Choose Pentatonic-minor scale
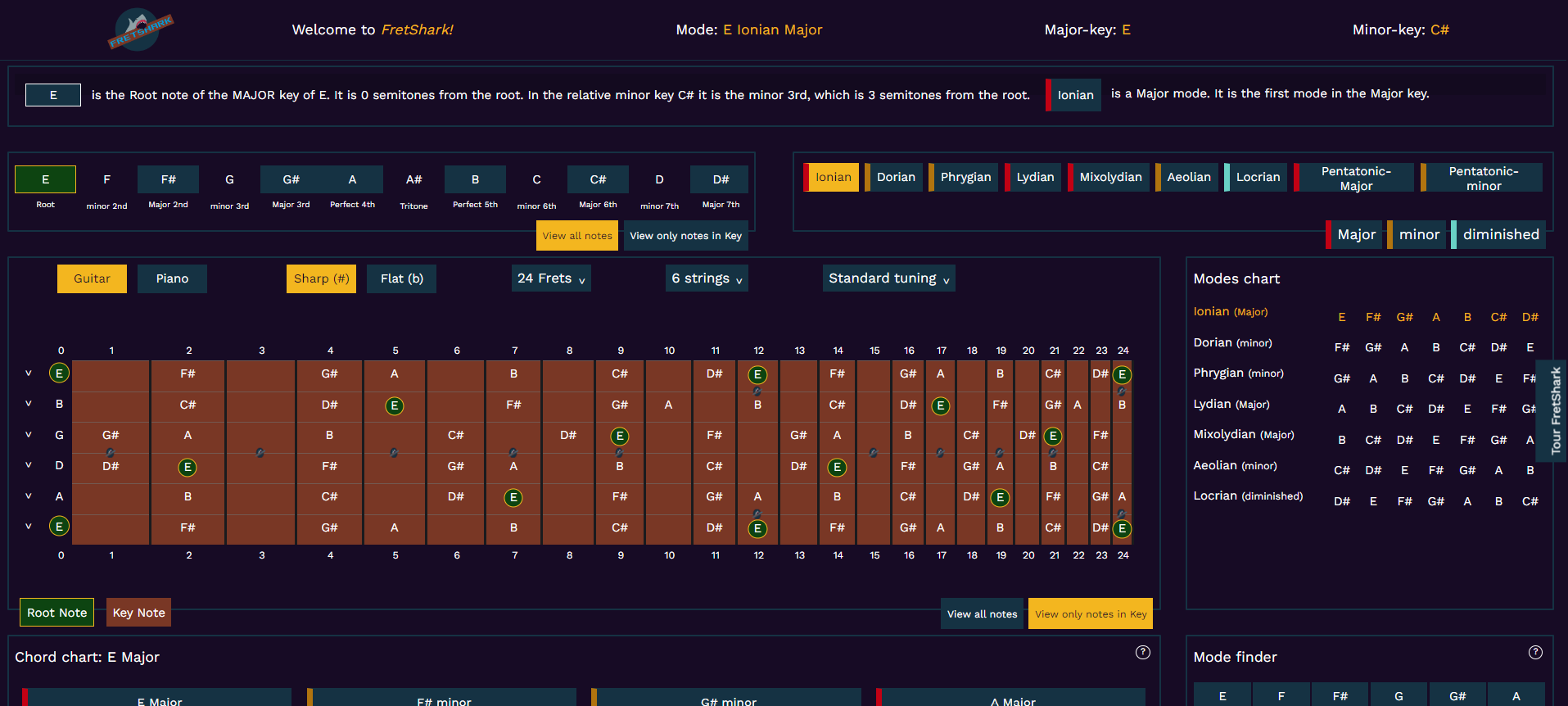Image resolution: width=1568 pixels, height=706 pixels. tap(1481, 178)
